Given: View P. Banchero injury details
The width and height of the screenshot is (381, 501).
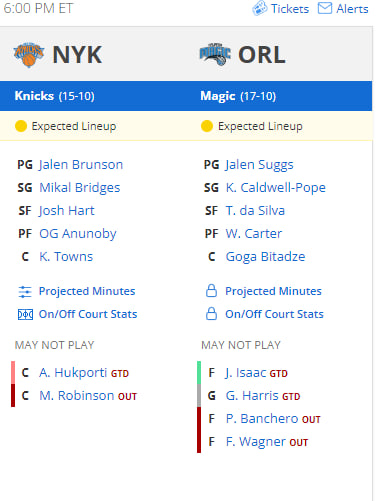Looking at the screenshot, I should click(262, 419).
